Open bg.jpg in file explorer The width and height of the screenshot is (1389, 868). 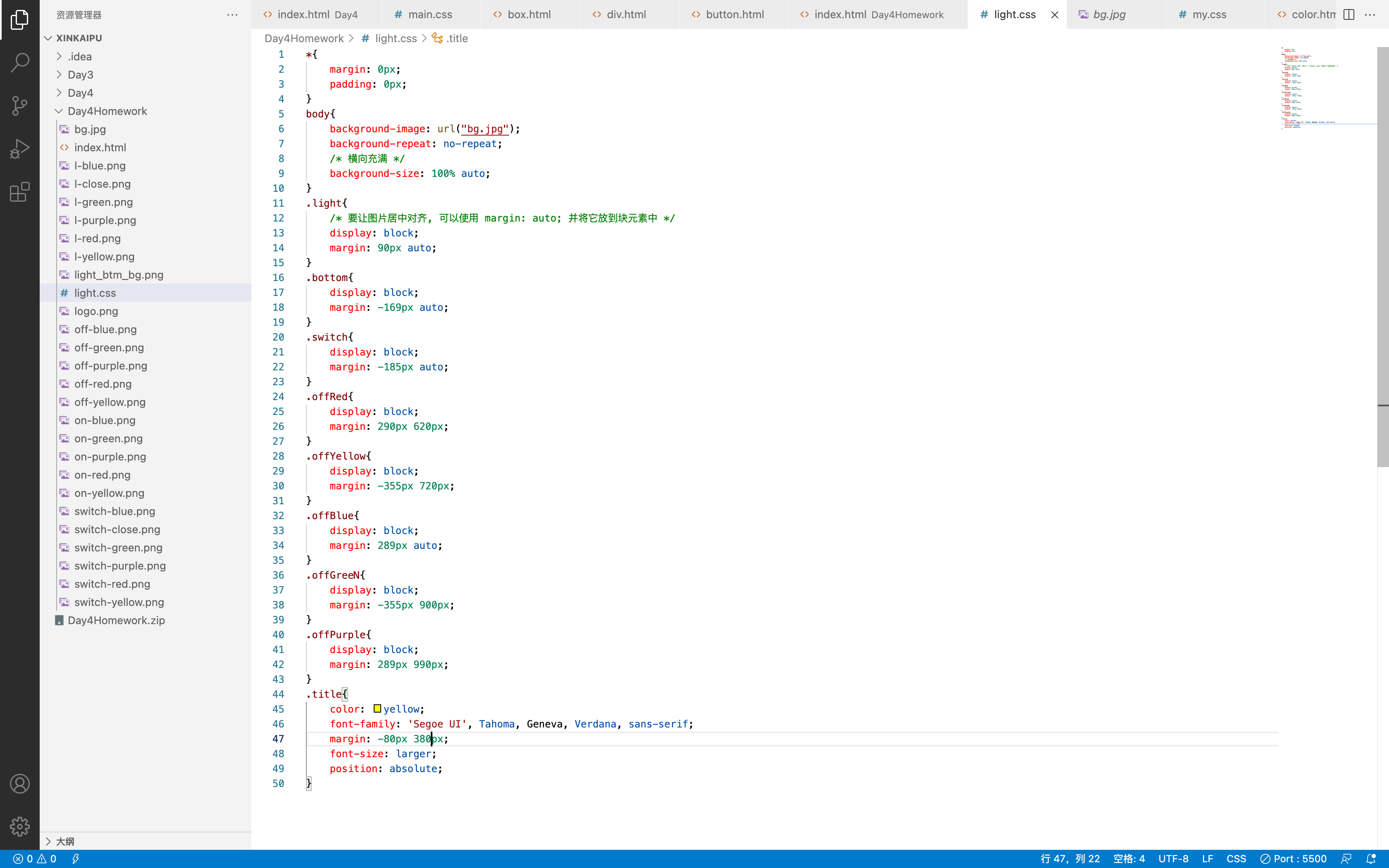point(90,129)
